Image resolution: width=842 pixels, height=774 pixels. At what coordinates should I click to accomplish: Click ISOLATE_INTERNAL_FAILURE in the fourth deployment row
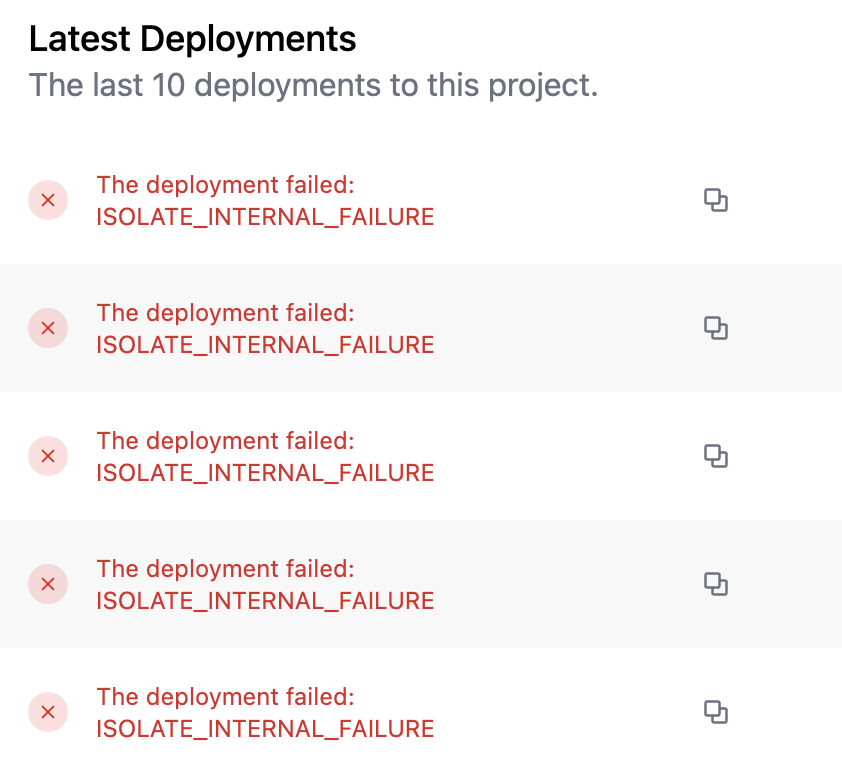[265, 601]
